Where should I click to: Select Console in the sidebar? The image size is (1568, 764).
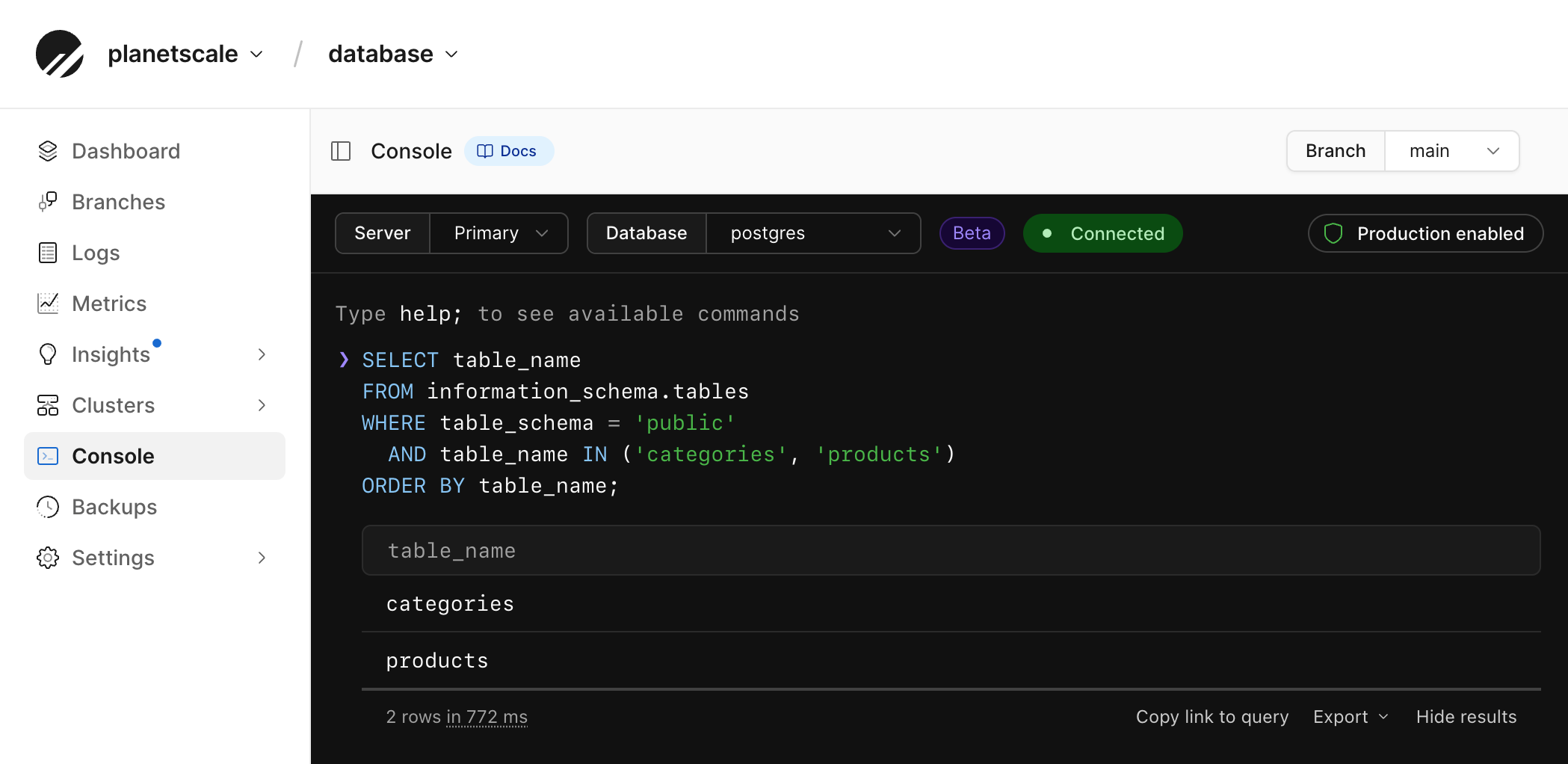coord(155,456)
